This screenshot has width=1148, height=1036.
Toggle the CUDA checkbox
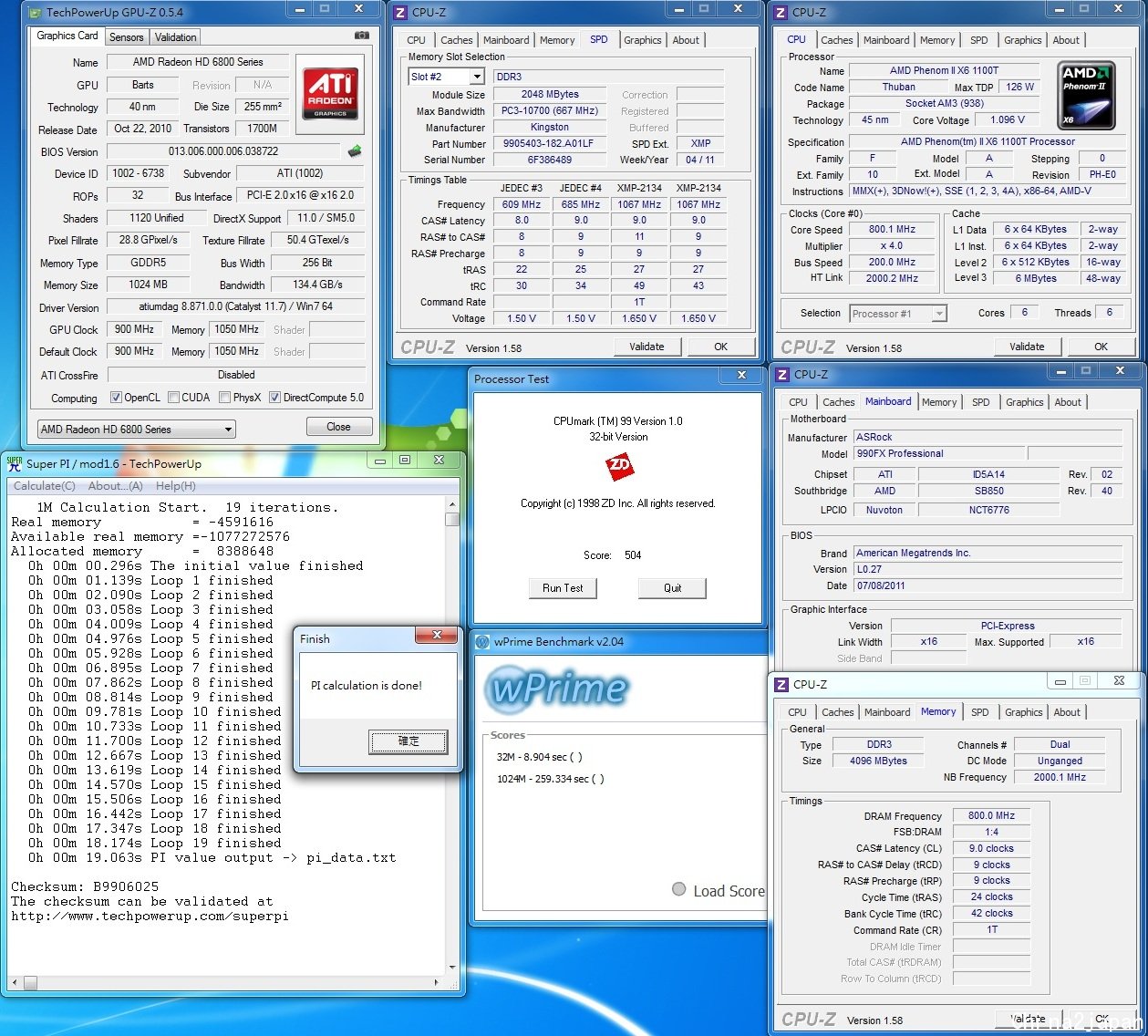click(x=173, y=398)
